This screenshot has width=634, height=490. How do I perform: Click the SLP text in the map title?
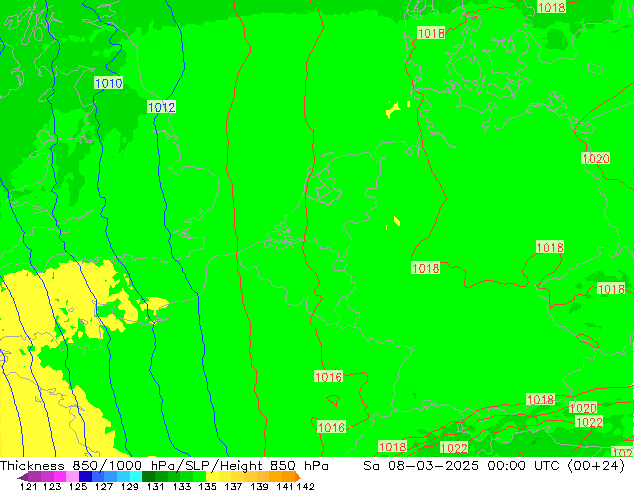tap(198, 466)
